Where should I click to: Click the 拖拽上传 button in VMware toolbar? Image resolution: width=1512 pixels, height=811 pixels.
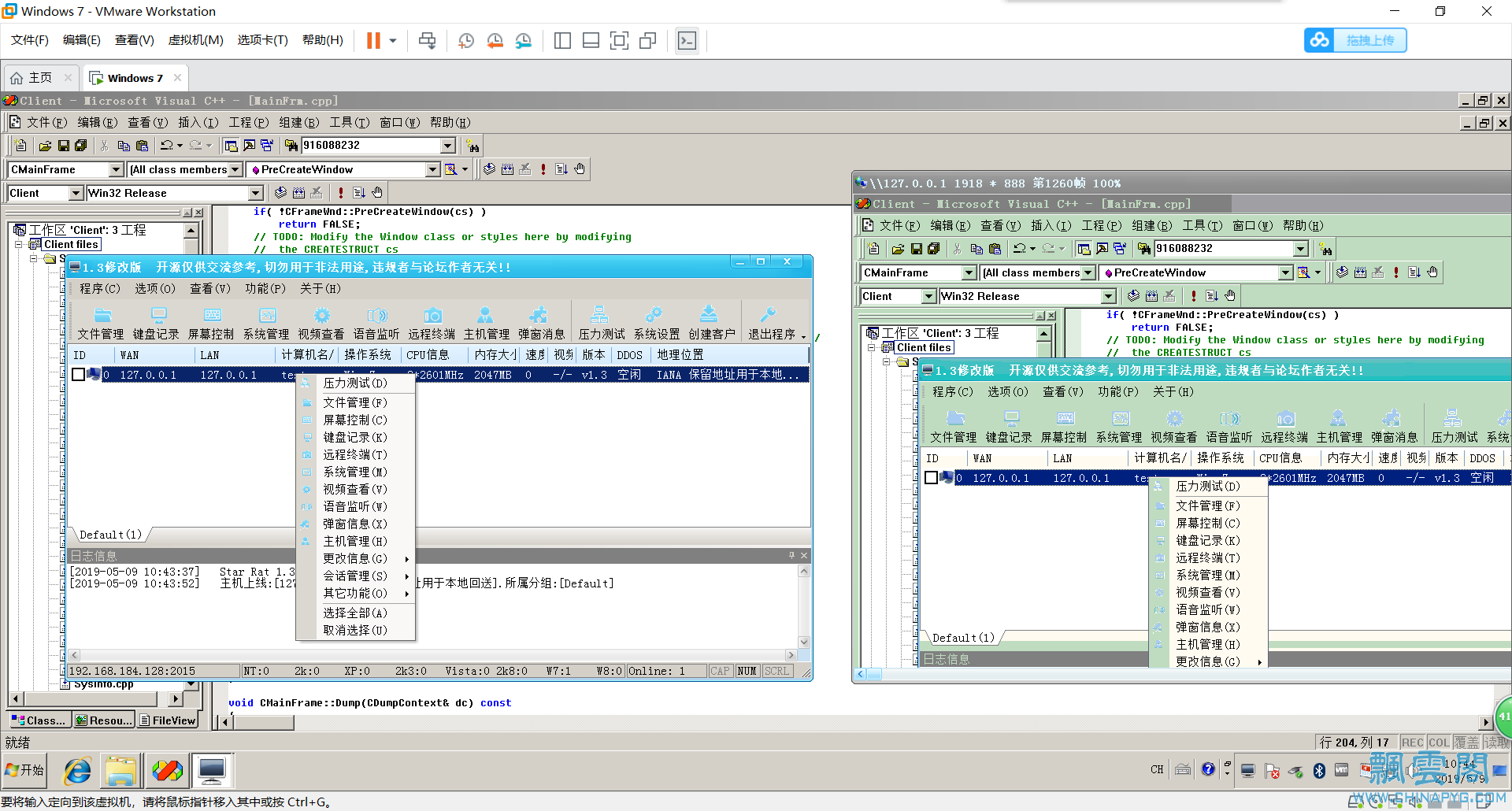point(1355,40)
